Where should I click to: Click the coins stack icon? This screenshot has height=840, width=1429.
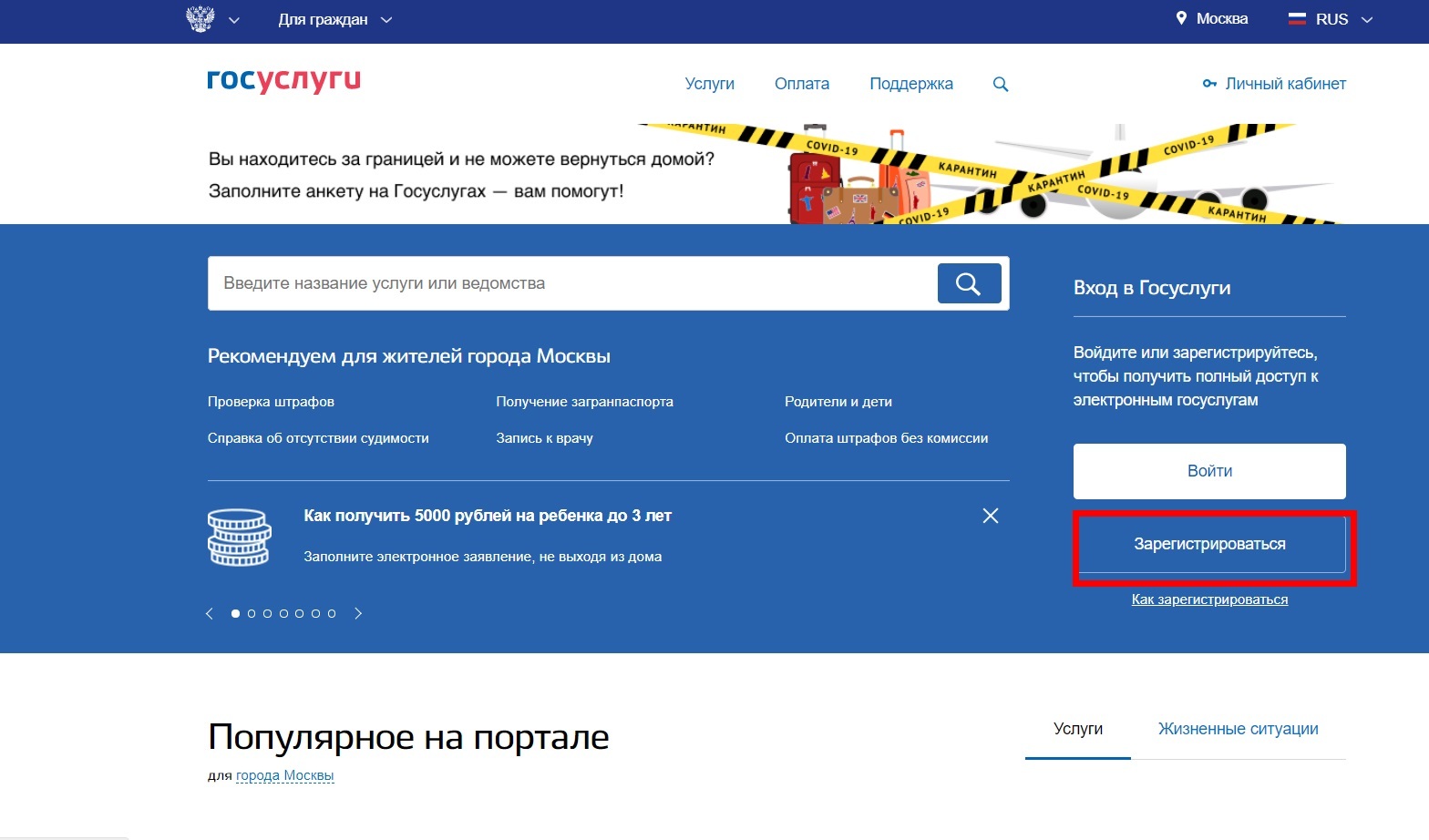coord(240,538)
